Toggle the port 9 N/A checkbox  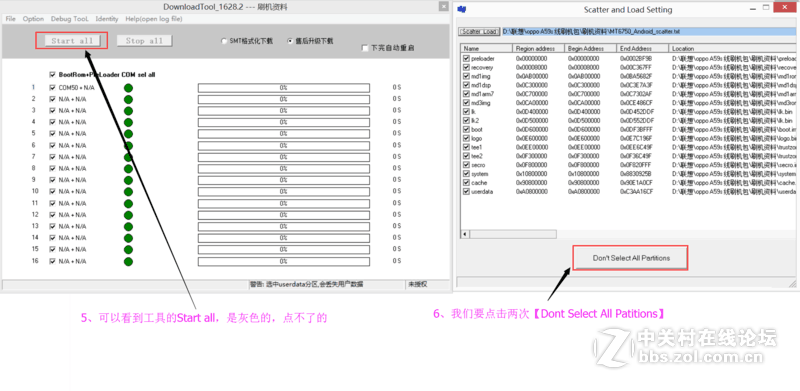coord(52,180)
